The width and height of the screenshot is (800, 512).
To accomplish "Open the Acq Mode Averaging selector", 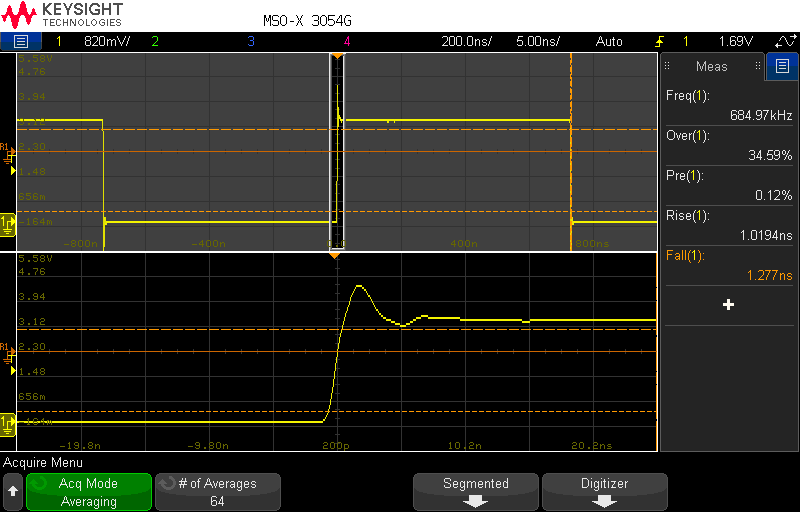I will [89, 492].
